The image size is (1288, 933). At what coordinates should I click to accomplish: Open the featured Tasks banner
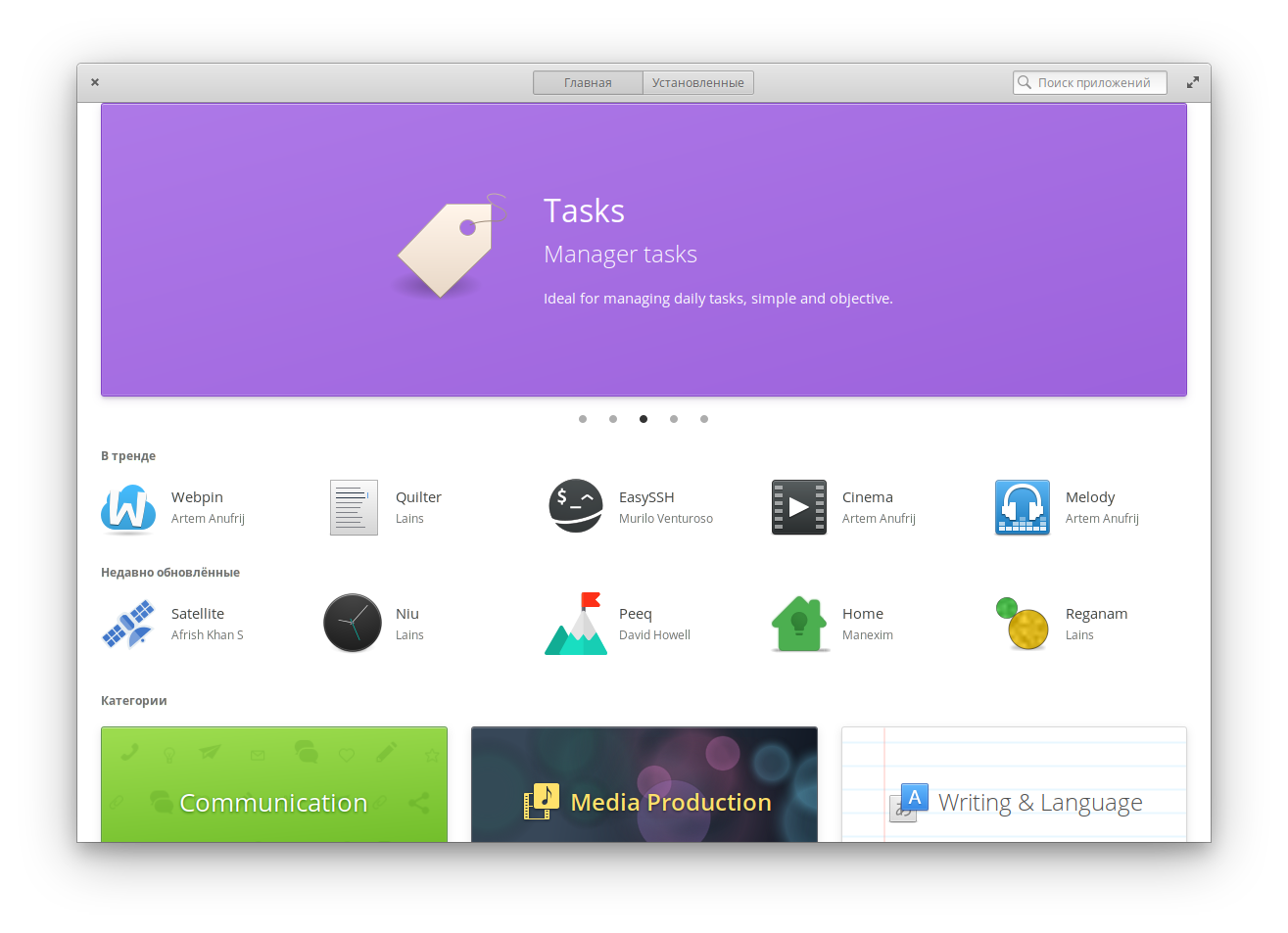pos(644,249)
